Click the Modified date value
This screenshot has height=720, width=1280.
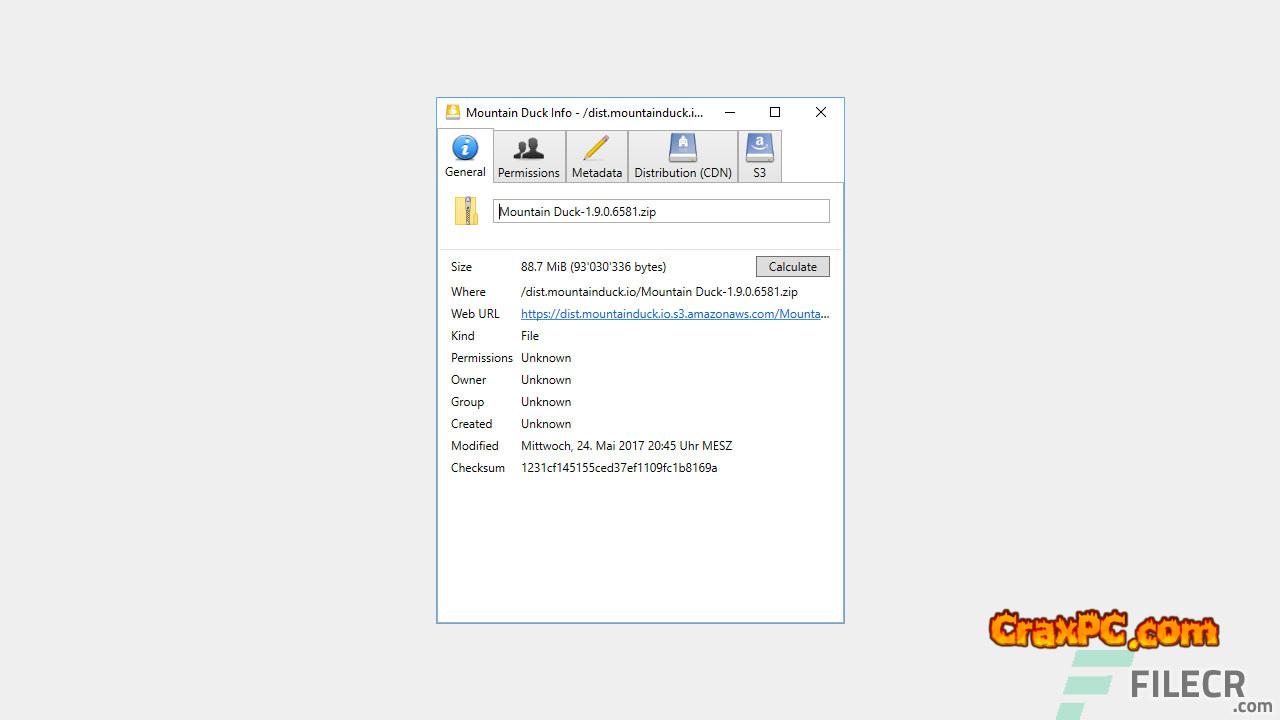point(626,446)
